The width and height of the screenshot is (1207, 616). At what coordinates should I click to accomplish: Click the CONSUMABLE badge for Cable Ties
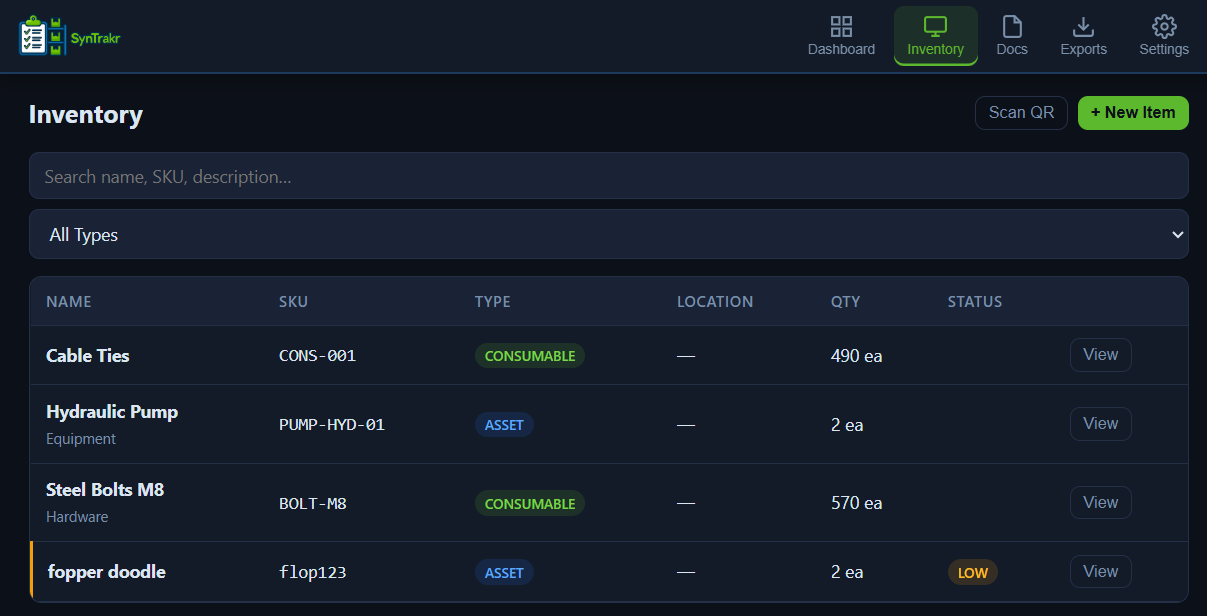click(530, 356)
